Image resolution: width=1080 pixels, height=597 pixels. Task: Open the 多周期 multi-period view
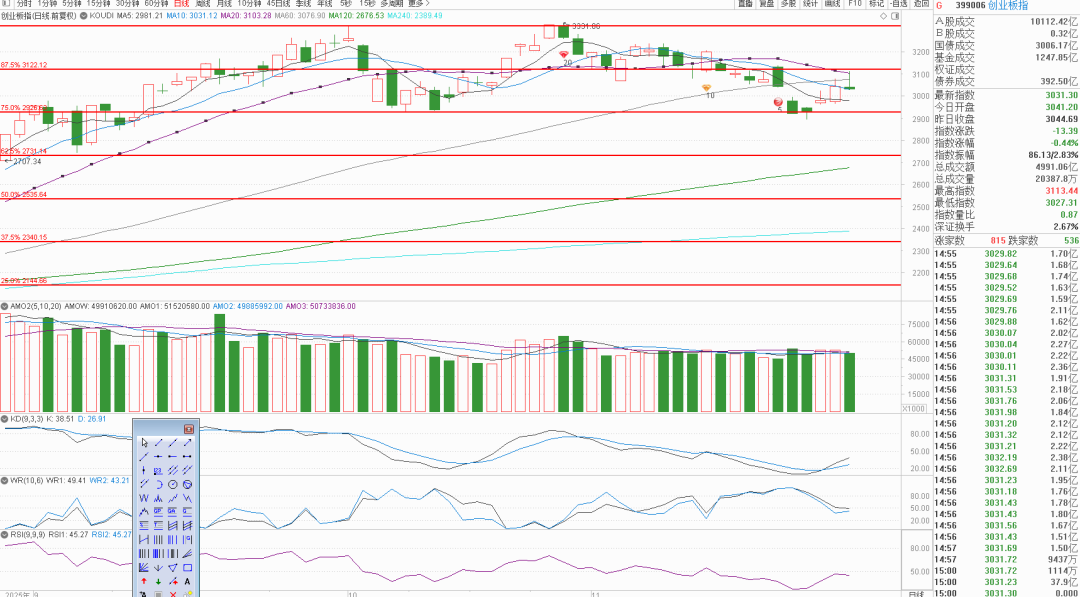point(391,3)
